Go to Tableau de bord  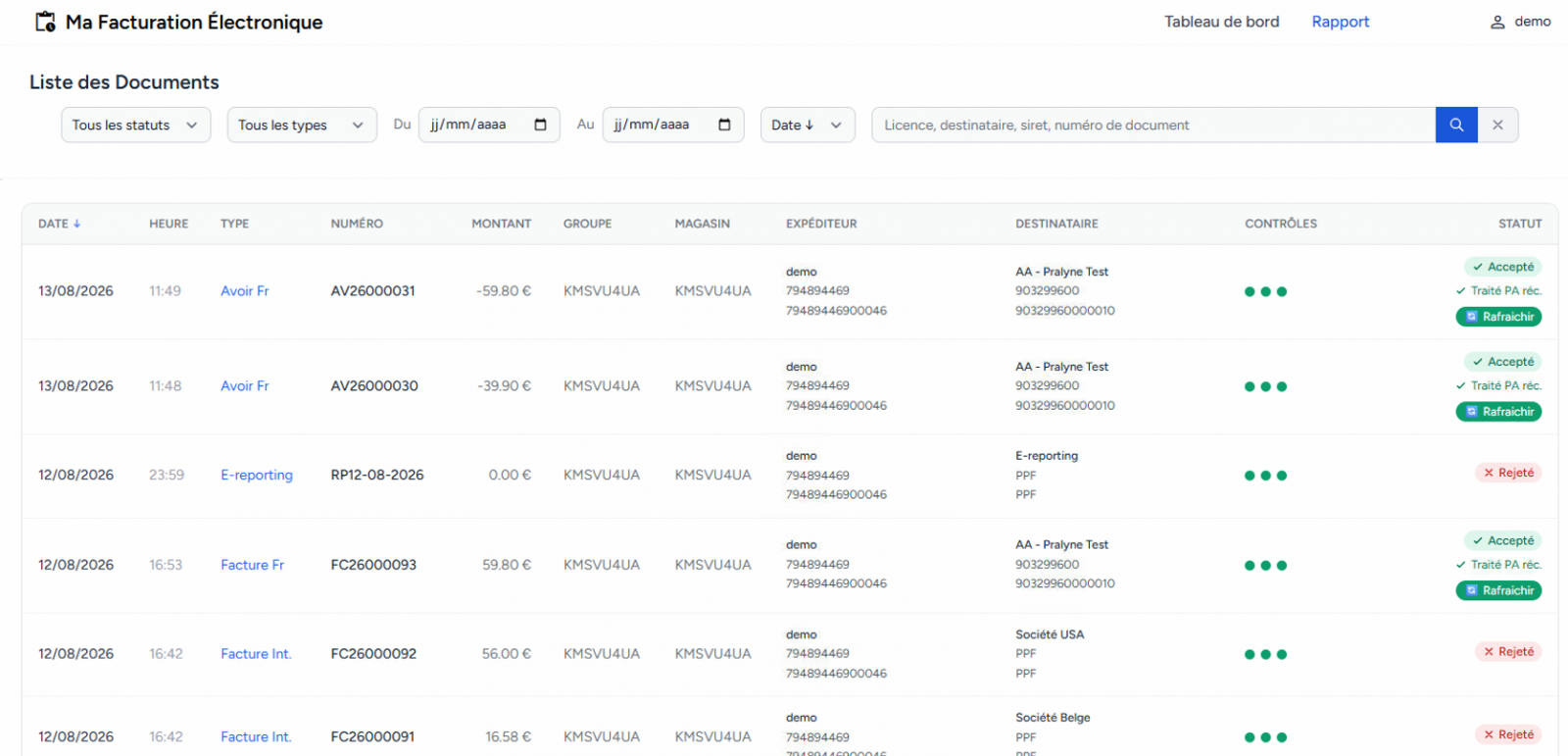point(1221,22)
